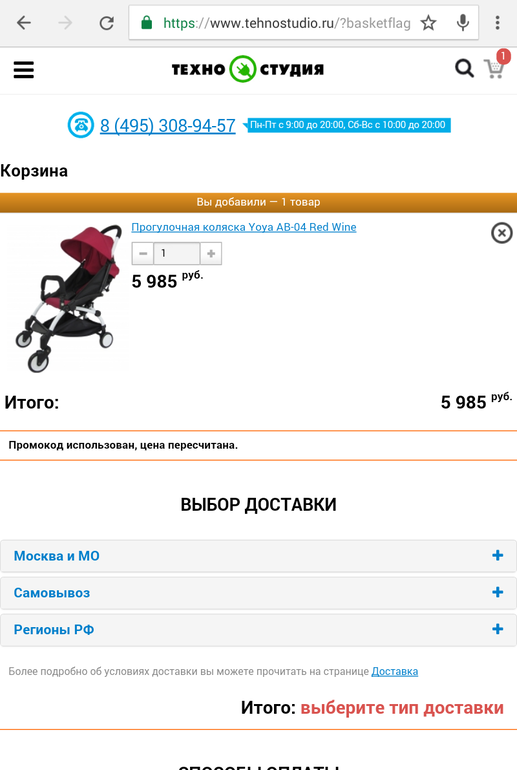Go back to the previous page
517x770 pixels.
24,23
